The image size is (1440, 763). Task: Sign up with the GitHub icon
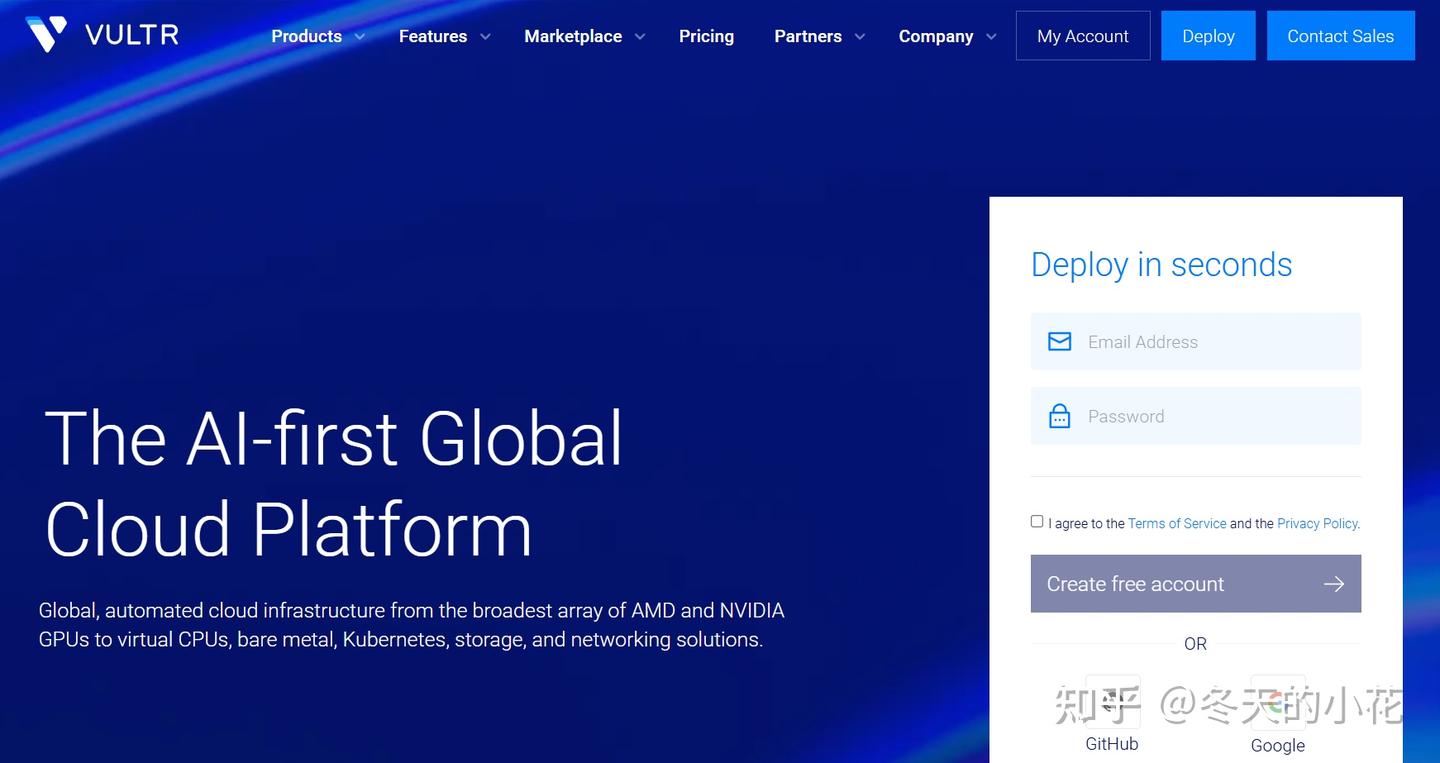pyautogui.click(x=1112, y=702)
